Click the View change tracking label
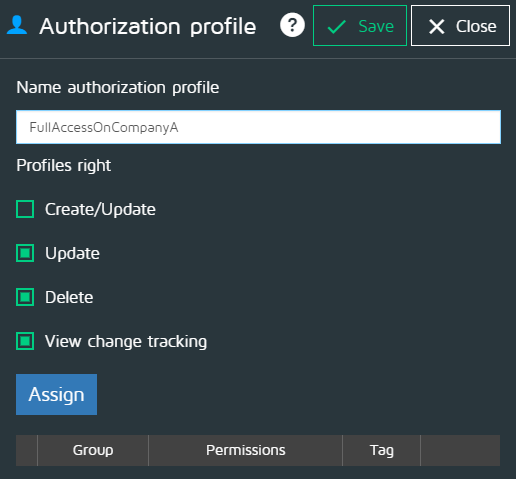The width and height of the screenshot is (516, 479). tap(126, 342)
